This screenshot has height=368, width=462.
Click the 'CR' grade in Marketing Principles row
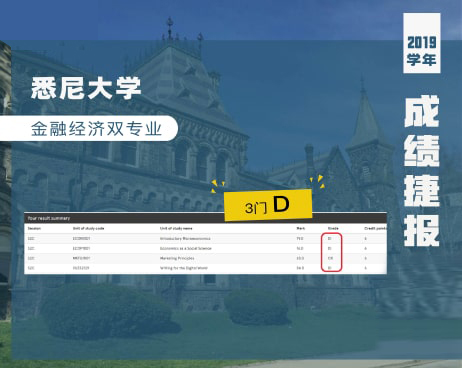330,258
